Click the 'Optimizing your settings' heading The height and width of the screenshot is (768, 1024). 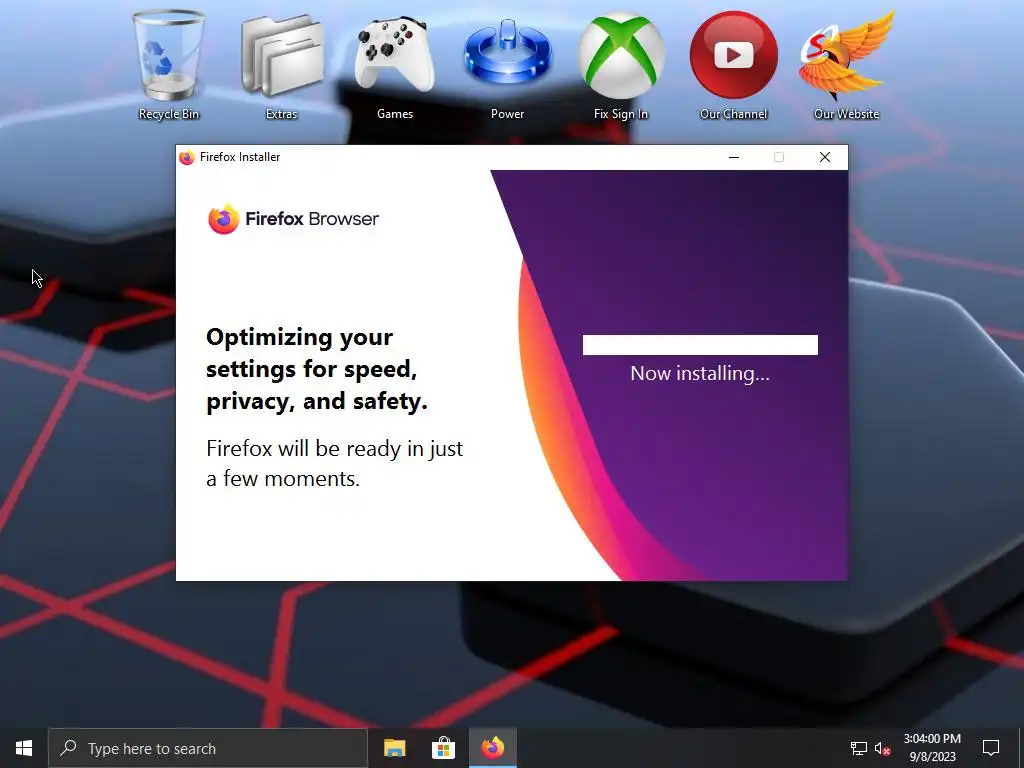317,369
